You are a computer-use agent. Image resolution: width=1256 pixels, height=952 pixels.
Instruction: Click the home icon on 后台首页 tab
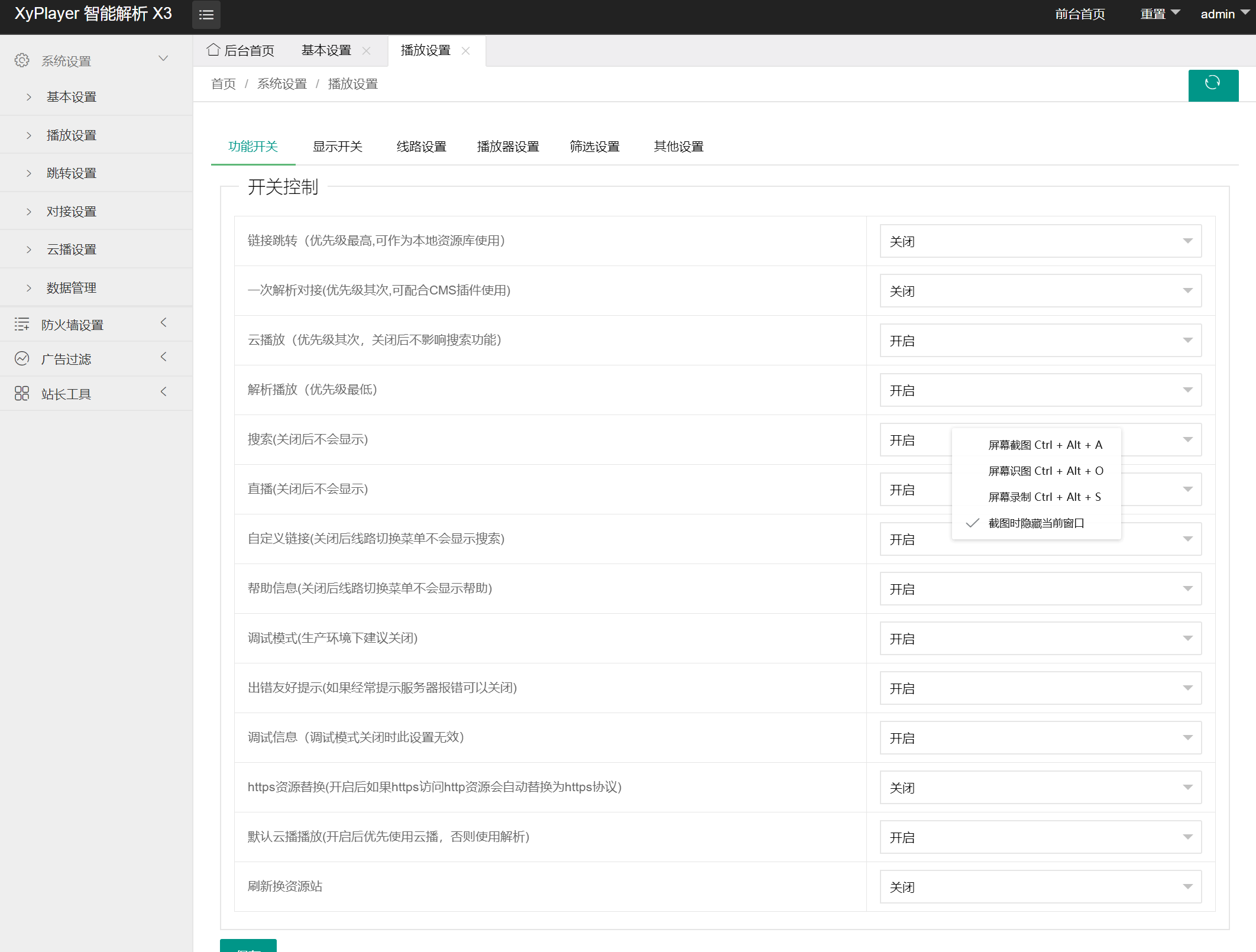click(213, 50)
